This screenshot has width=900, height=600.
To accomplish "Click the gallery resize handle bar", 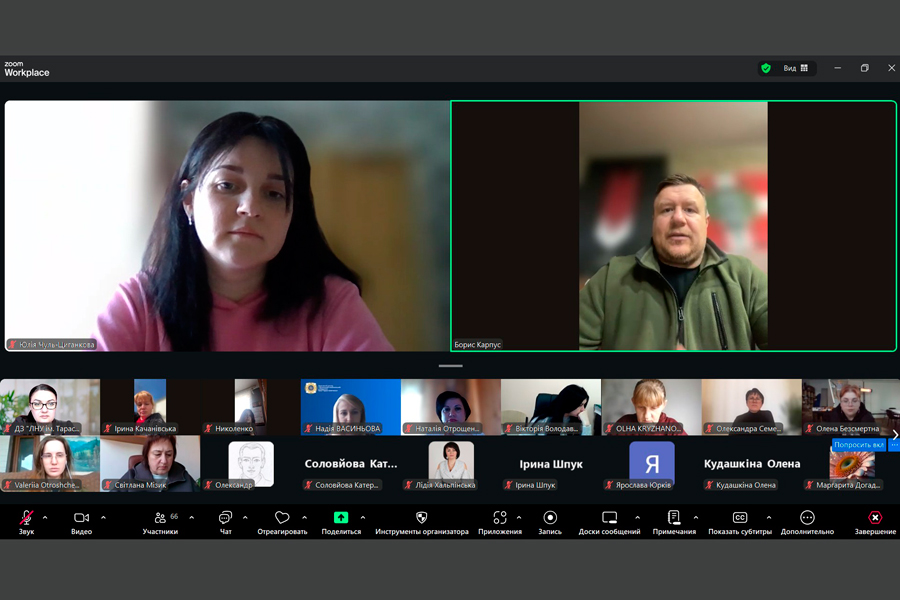I will pyautogui.click(x=451, y=366).
